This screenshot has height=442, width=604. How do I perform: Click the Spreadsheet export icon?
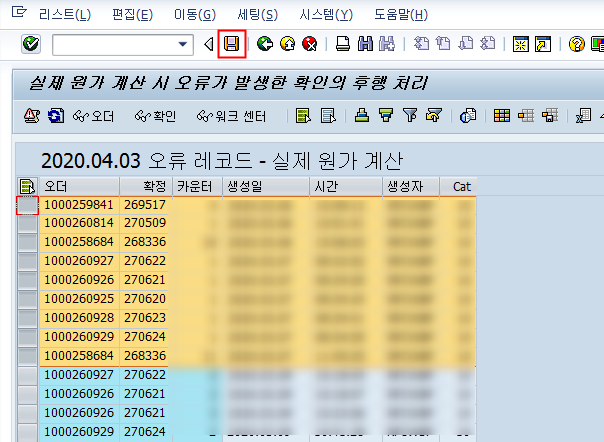pos(583,116)
